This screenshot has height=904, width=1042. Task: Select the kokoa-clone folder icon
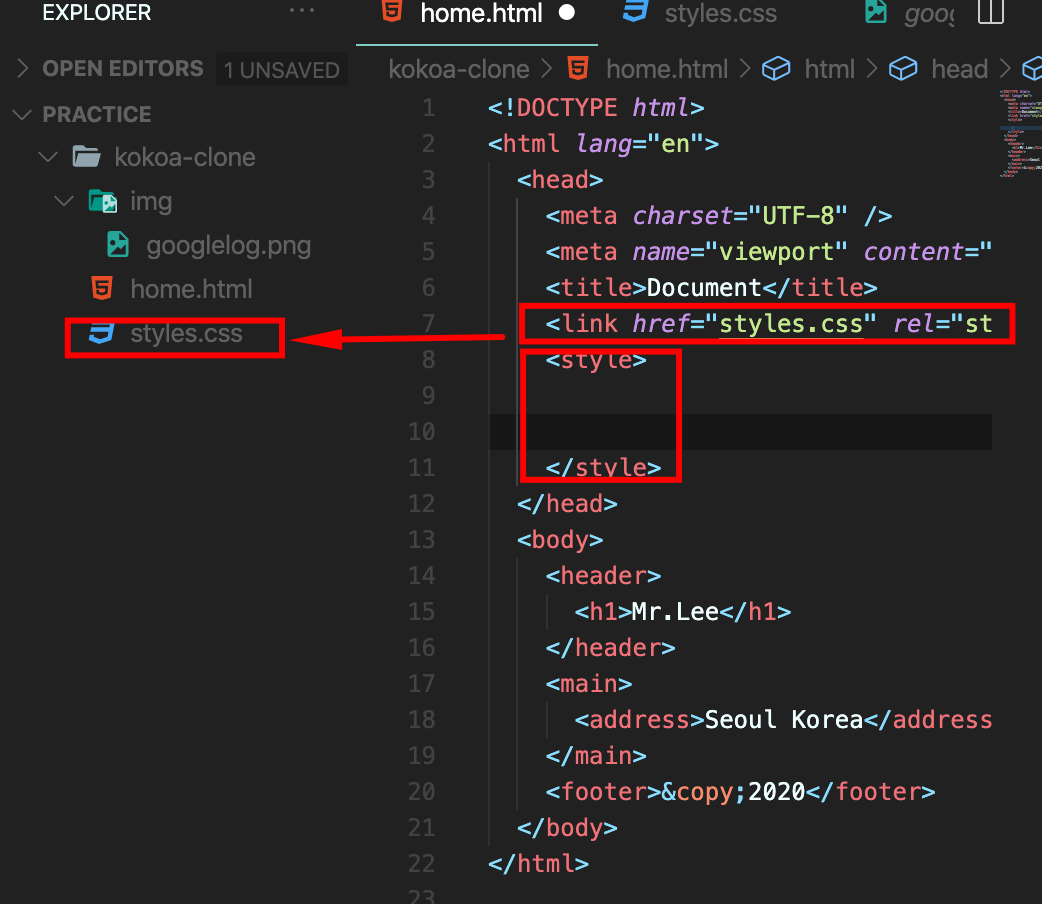(x=86, y=157)
